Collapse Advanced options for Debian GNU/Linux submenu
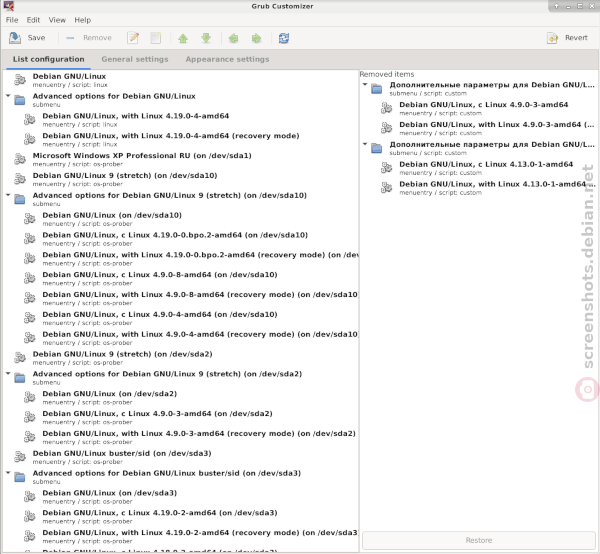 pyautogui.click(x=8, y=96)
